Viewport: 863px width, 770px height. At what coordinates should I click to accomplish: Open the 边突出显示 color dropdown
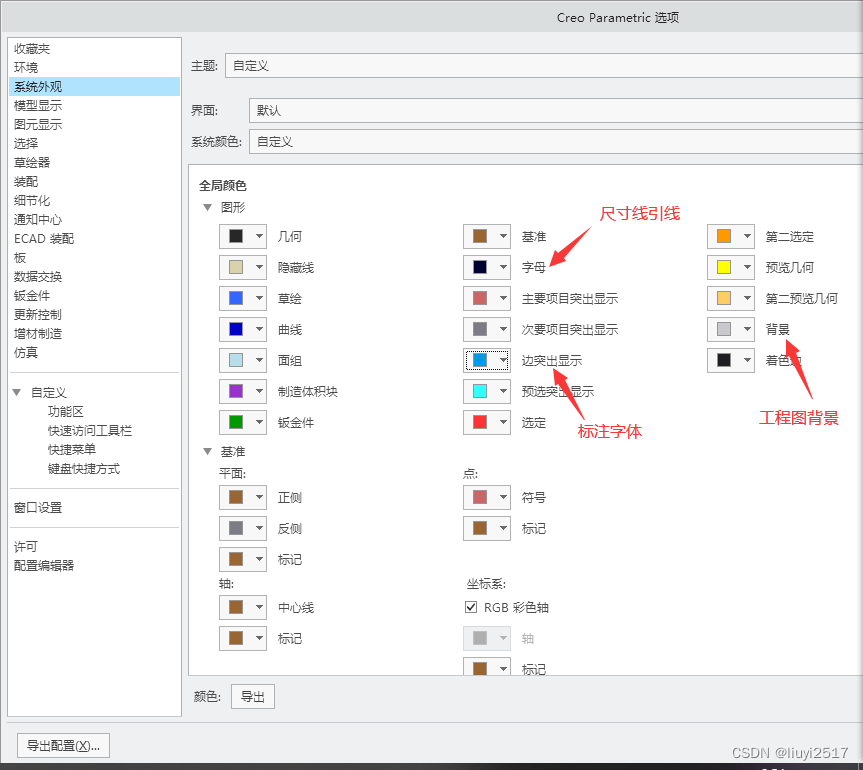pyautogui.click(x=487, y=361)
